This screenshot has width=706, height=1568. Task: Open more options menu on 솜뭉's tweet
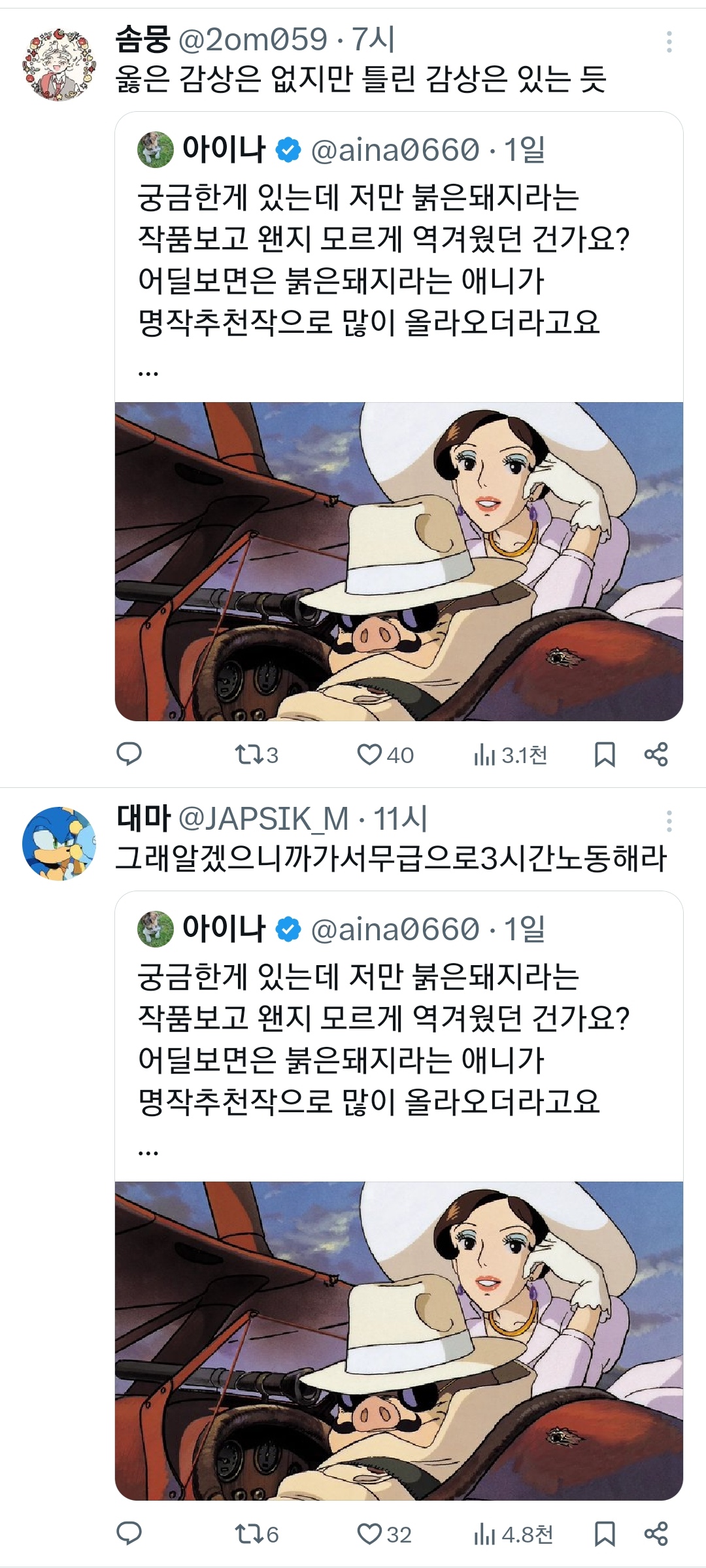click(669, 42)
